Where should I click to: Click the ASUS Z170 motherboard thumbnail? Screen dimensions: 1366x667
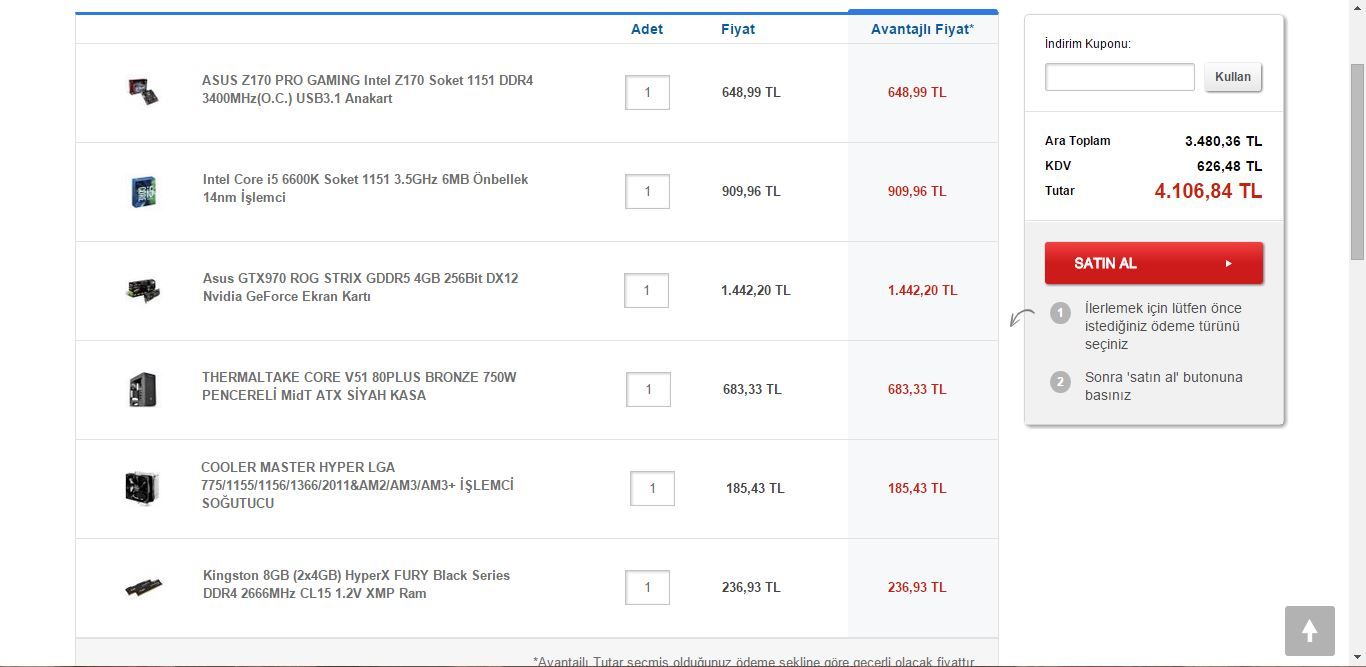coord(143,92)
